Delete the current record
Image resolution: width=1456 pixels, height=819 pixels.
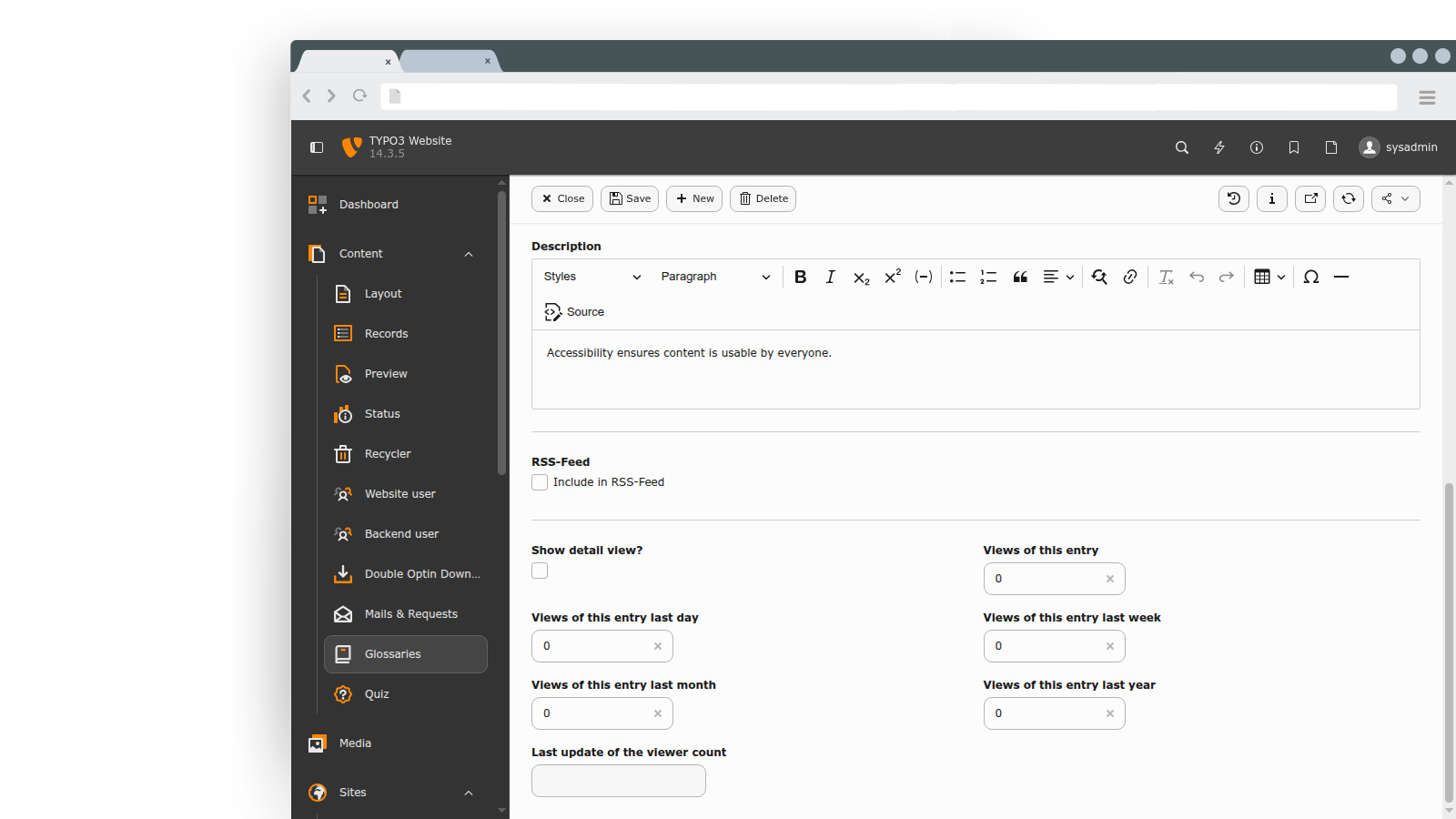763,198
